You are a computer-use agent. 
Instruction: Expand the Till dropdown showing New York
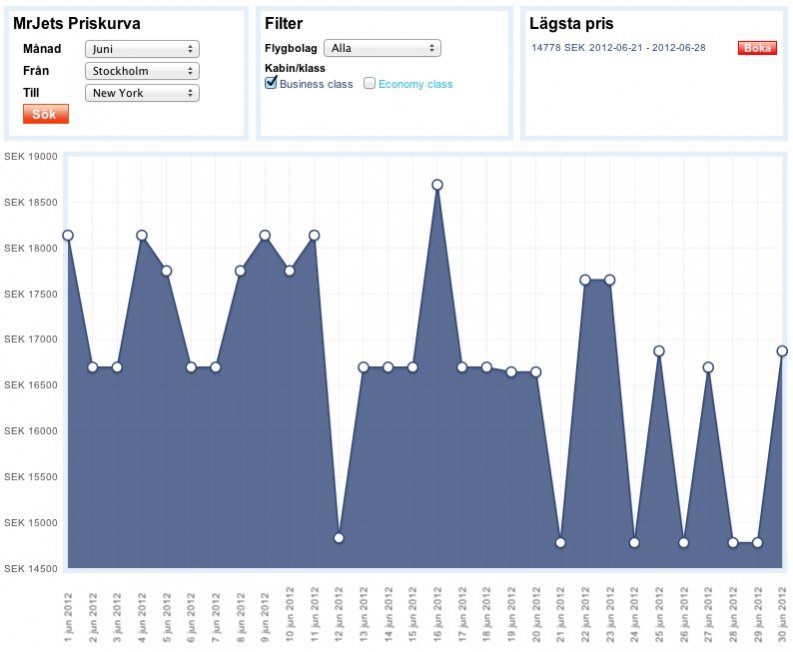[x=142, y=93]
